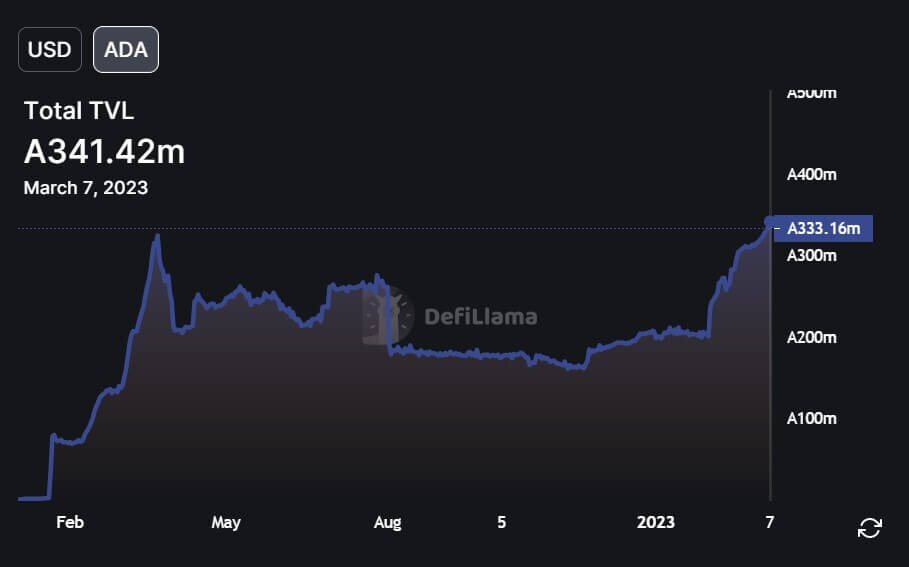Click the May label on time axis
Image resolution: width=909 pixels, height=567 pixels.
tap(226, 522)
